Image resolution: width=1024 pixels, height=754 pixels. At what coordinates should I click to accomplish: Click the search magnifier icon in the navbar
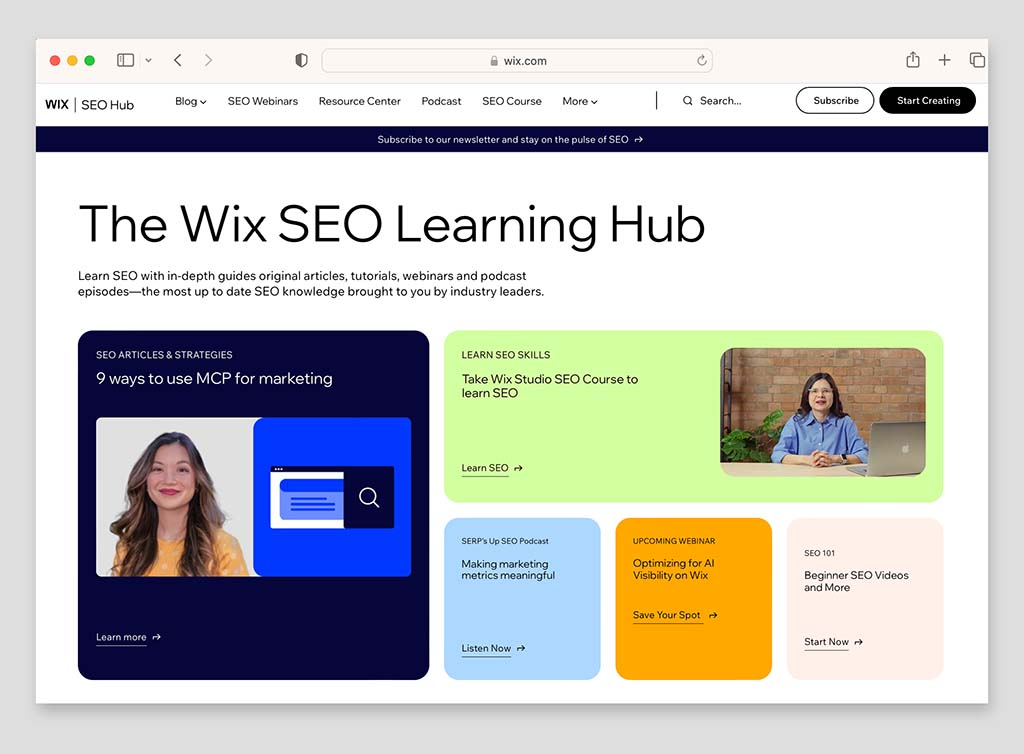(688, 101)
